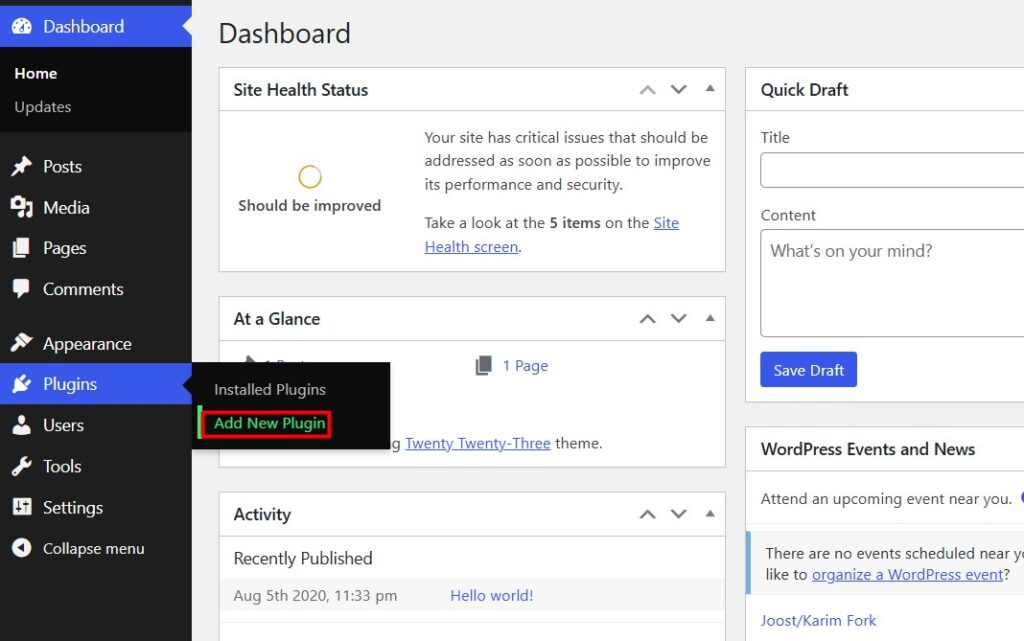Collapse the Activity panel triangle
The height and width of the screenshot is (641, 1024).
710,513
